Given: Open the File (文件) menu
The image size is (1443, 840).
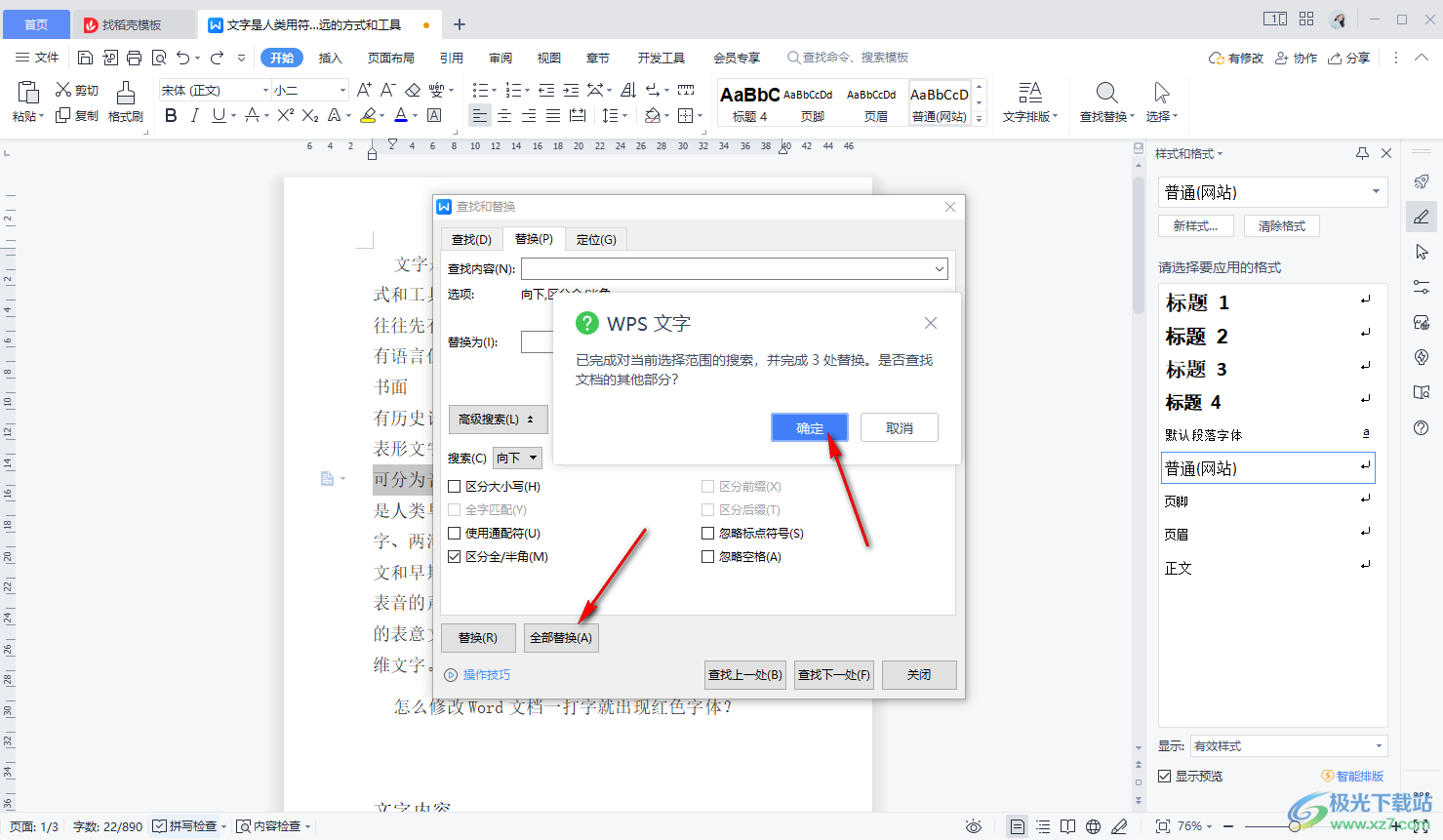Looking at the screenshot, I should 38,58.
